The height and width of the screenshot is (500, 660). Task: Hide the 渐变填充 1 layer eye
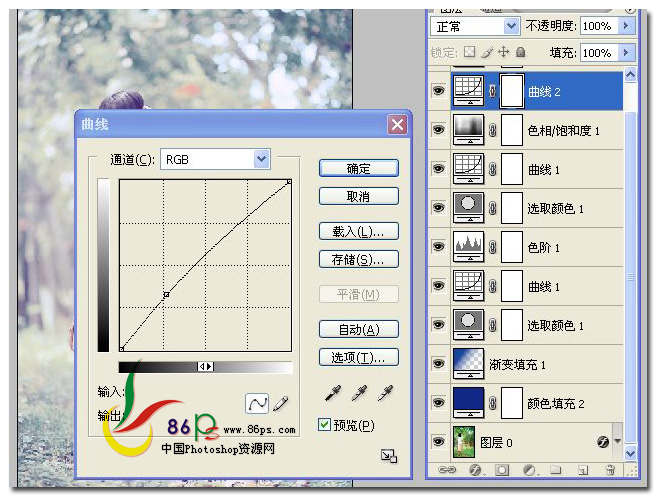[x=439, y=363]
